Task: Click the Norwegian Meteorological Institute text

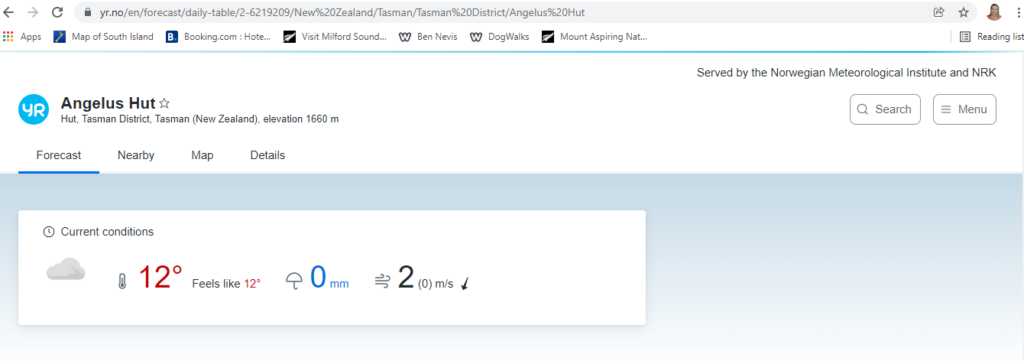Action: click(x=858, y=72)
